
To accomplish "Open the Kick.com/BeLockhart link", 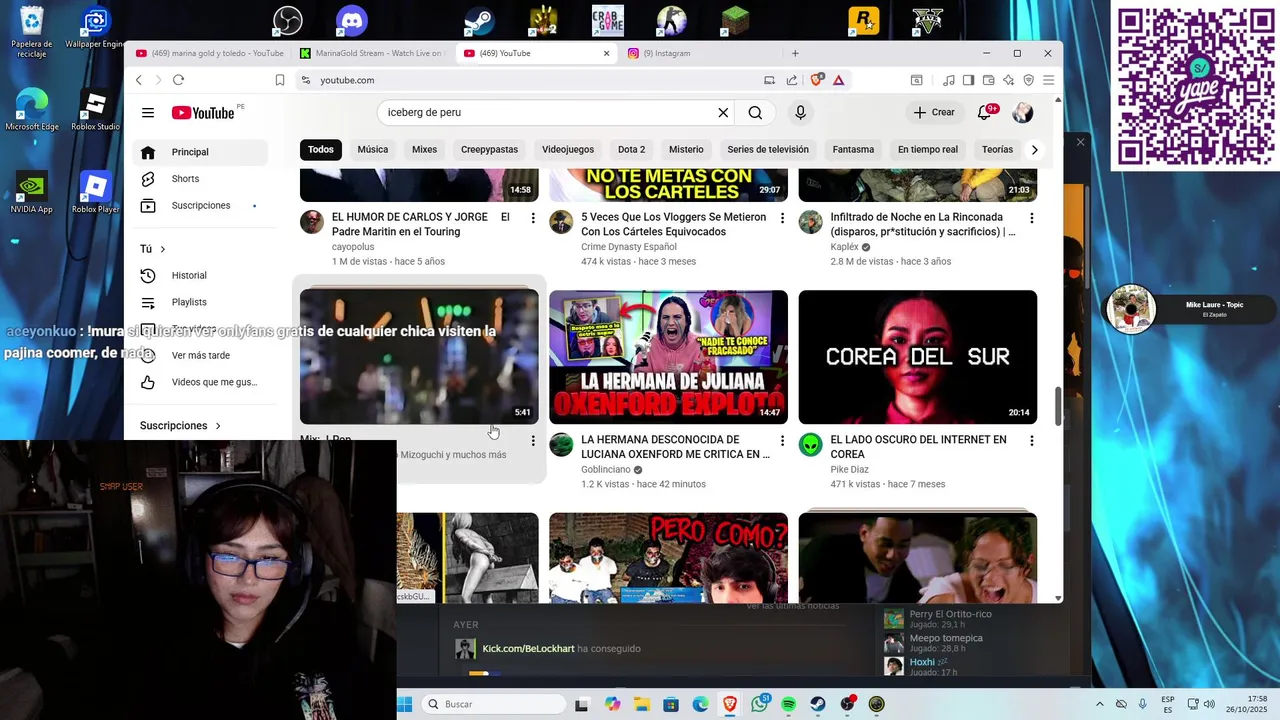I will 529,649.
